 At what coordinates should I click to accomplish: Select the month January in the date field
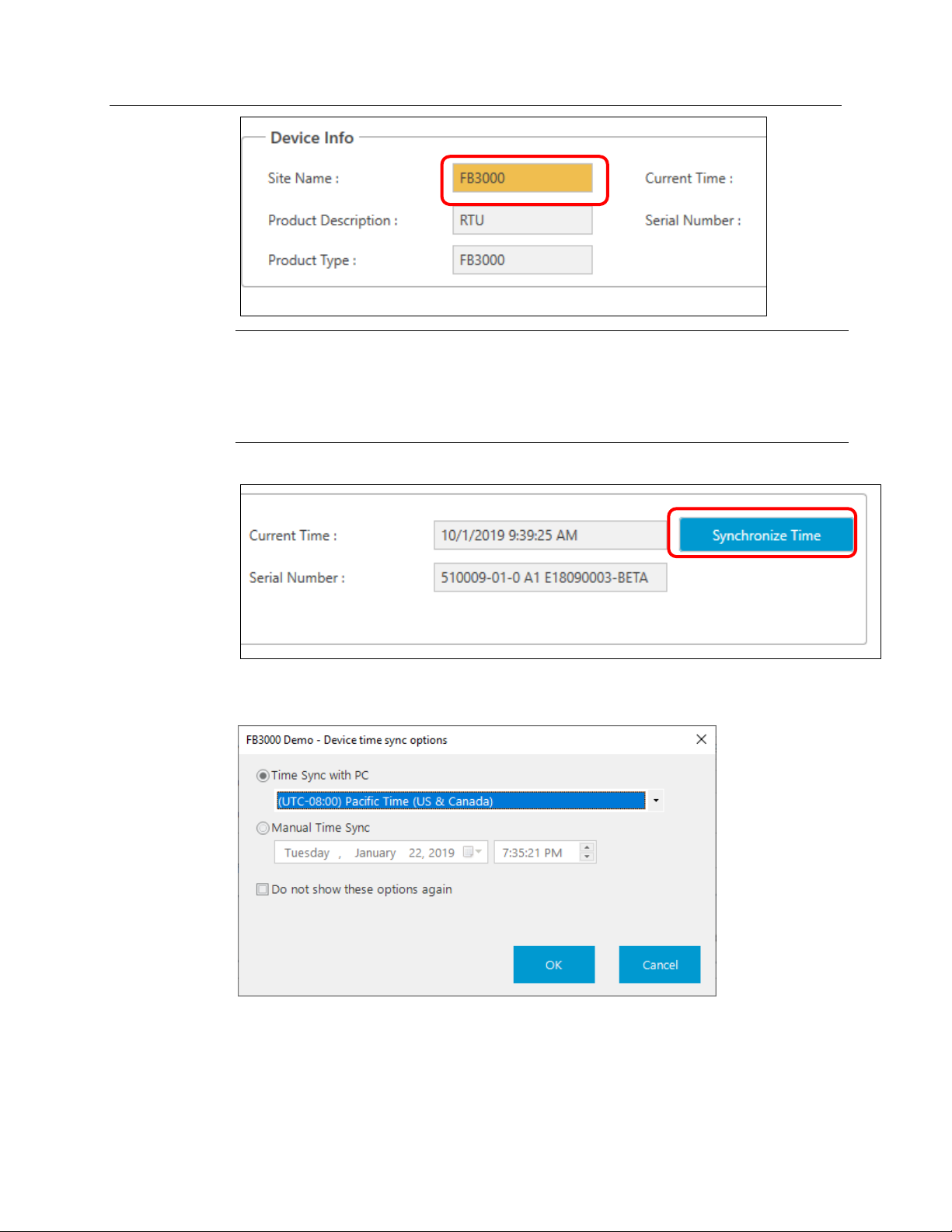tap(375, 853)
